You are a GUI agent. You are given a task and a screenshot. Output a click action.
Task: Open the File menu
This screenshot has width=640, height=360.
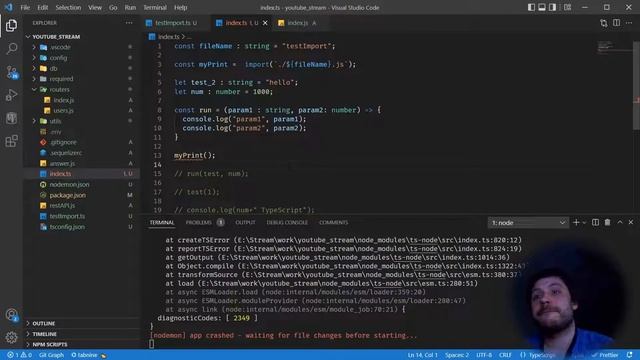[25, 7]
